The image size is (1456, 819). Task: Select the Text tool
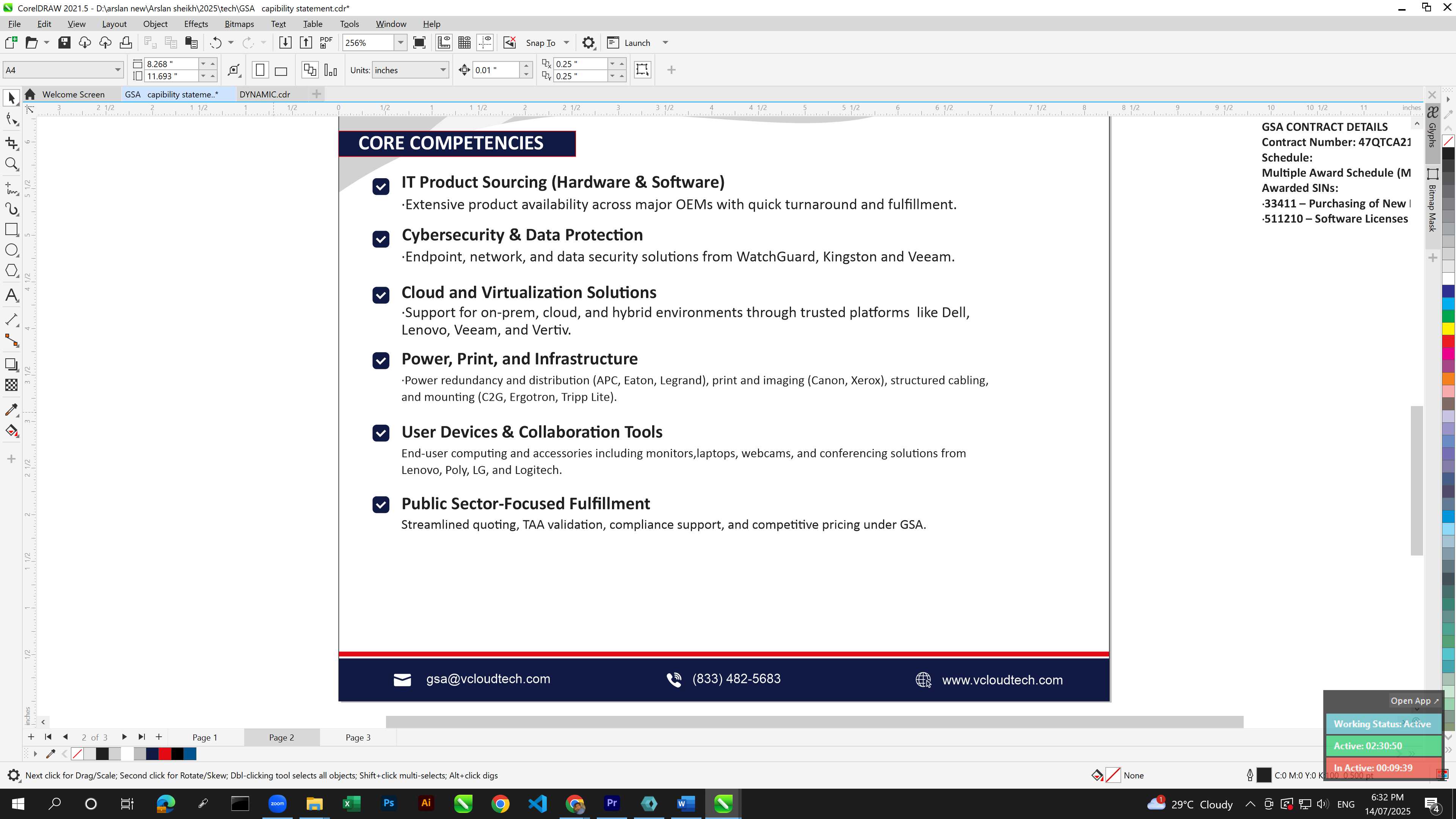[11, 296]
